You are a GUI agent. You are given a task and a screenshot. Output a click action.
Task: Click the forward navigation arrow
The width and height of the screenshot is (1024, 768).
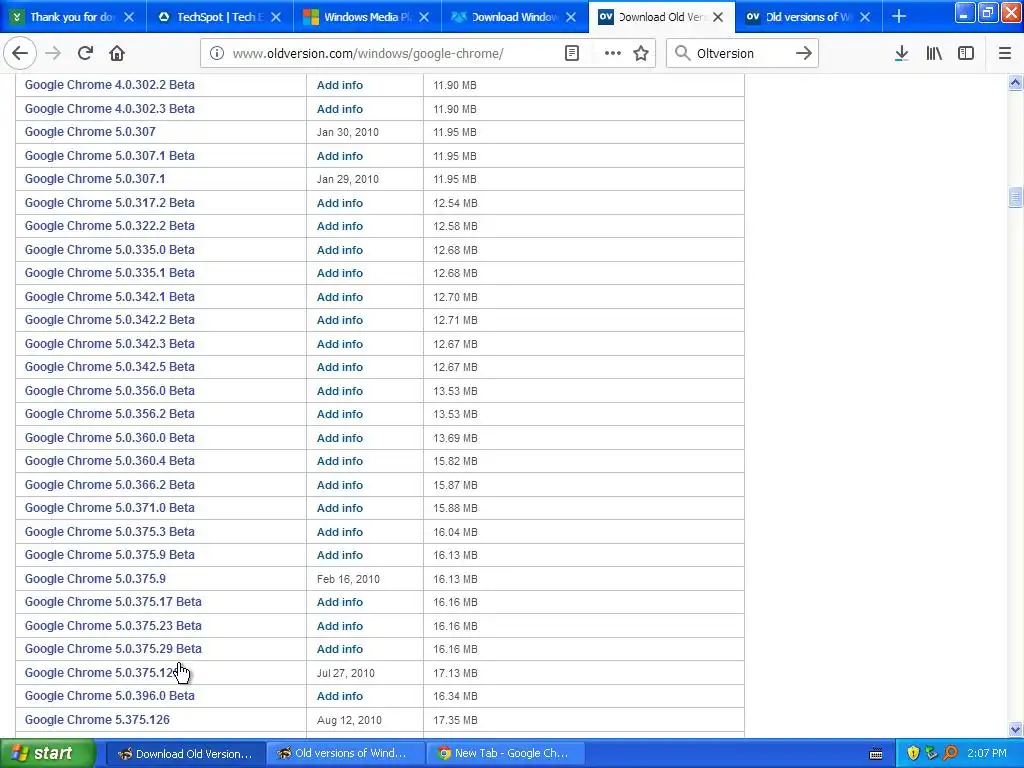tap(53, 54)
